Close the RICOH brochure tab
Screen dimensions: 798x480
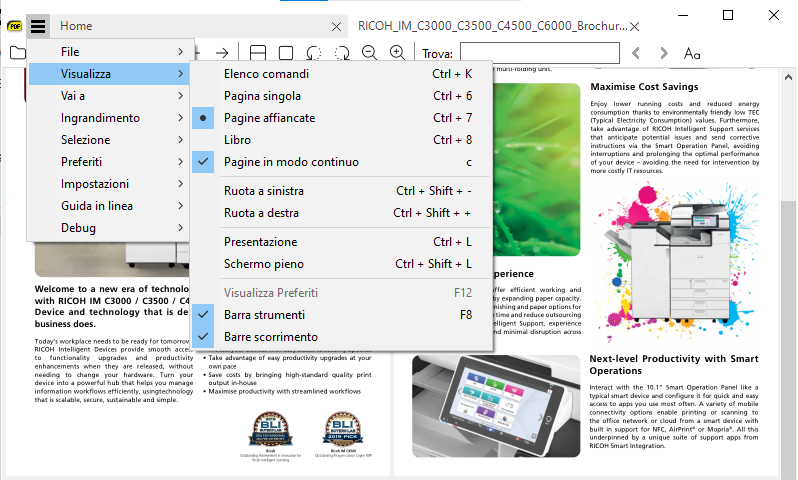coord(634,26)
